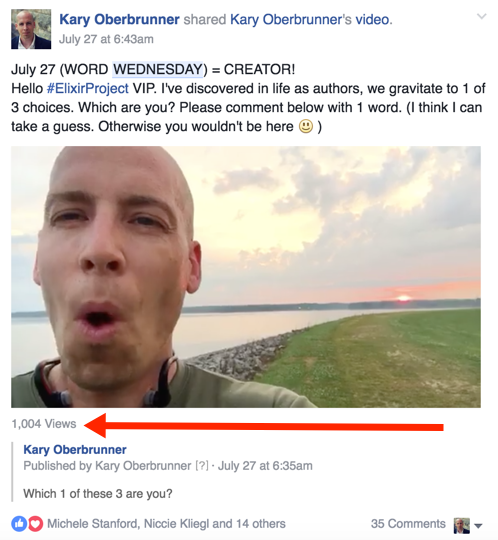Click the smiley emoji in post text
This screenshot has height=540, width=498.
tap(305, 126)
